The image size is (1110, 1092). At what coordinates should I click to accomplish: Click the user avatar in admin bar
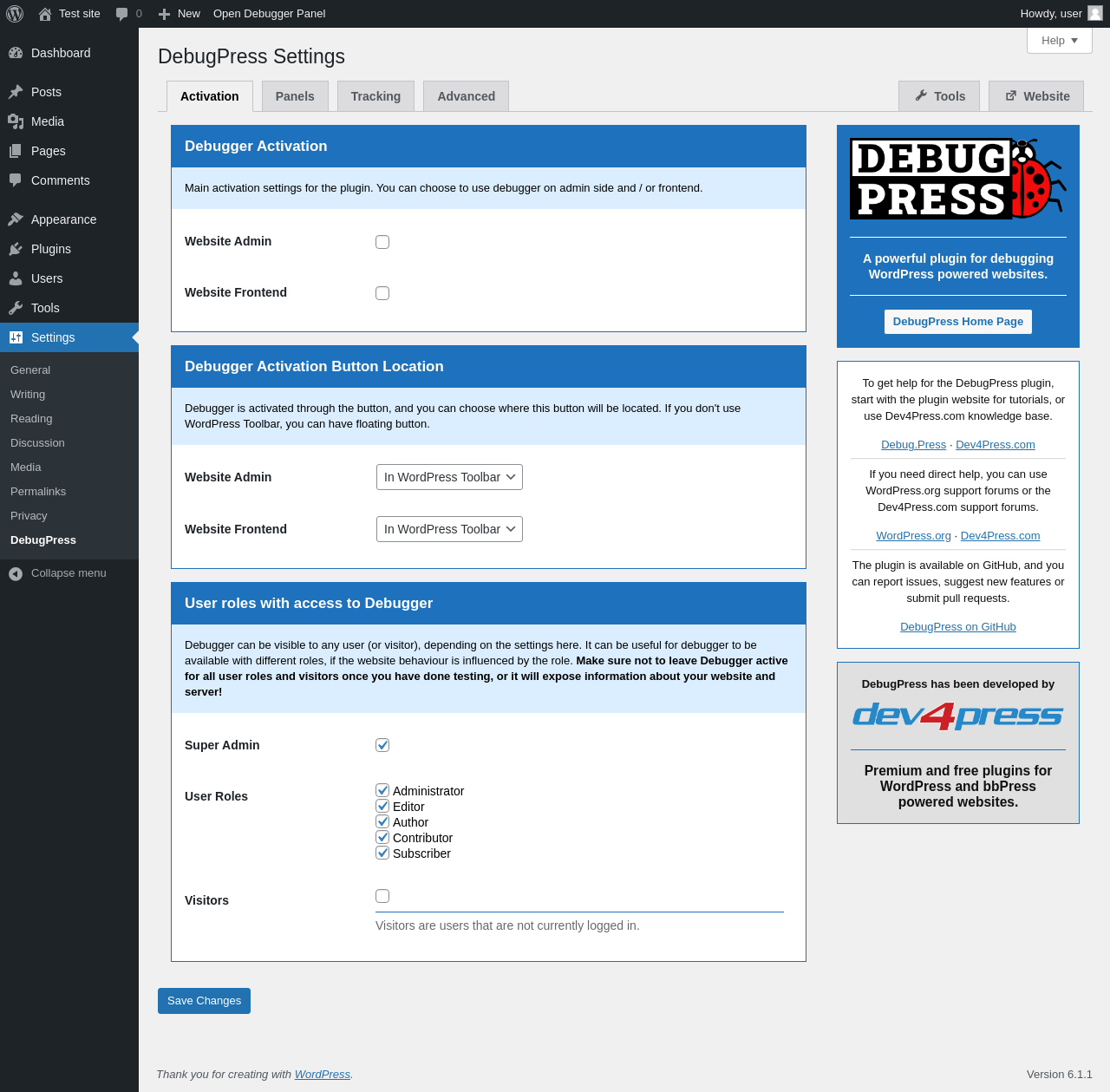tap(1095, 13)
